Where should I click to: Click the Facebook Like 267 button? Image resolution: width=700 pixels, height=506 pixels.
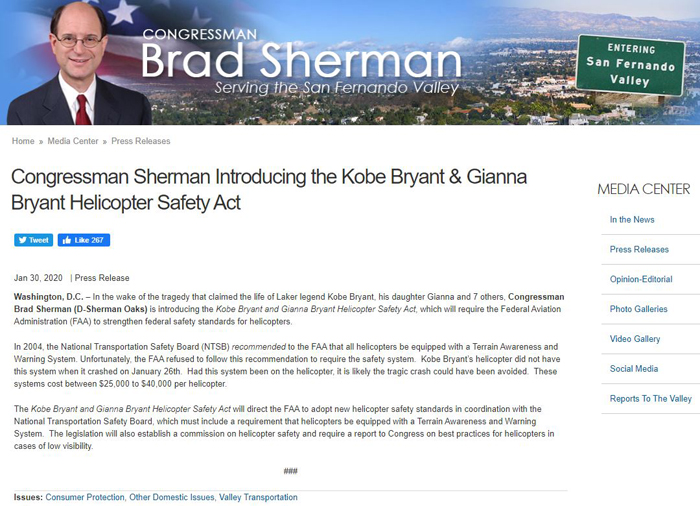[x=84, y=240]
